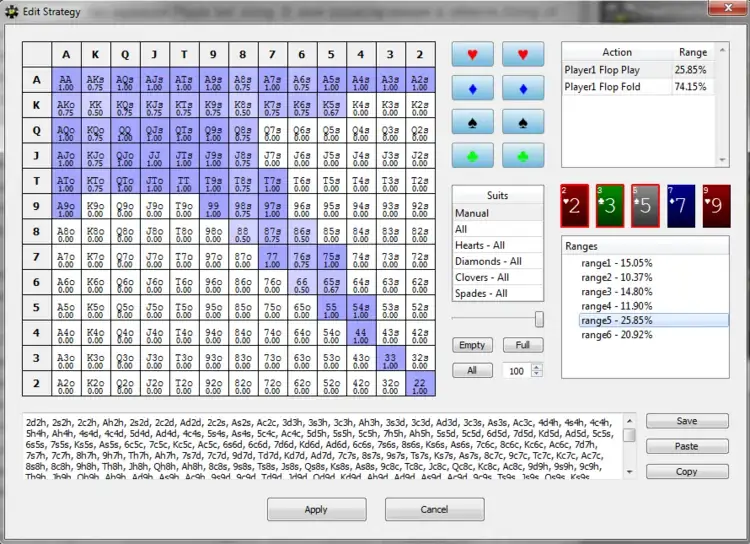Select the blue 7 of diamonds board card
750x544 pixels.
(x=681, y=206)
